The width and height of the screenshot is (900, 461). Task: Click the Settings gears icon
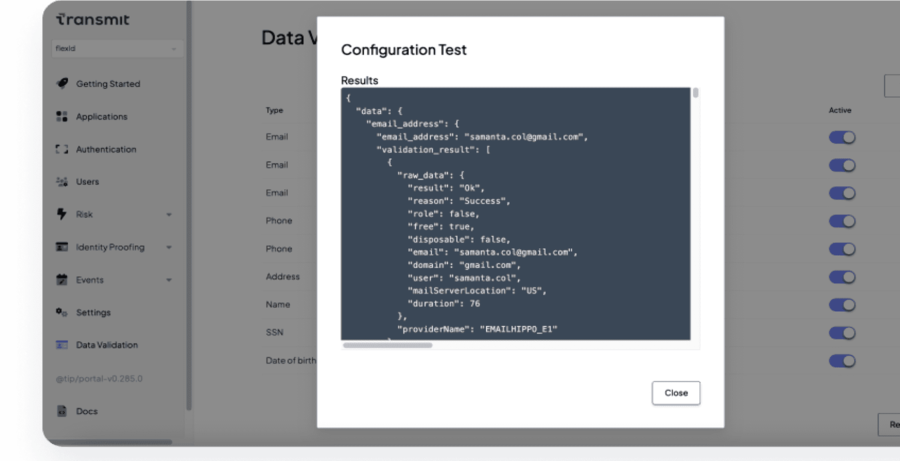click(62, 312)
